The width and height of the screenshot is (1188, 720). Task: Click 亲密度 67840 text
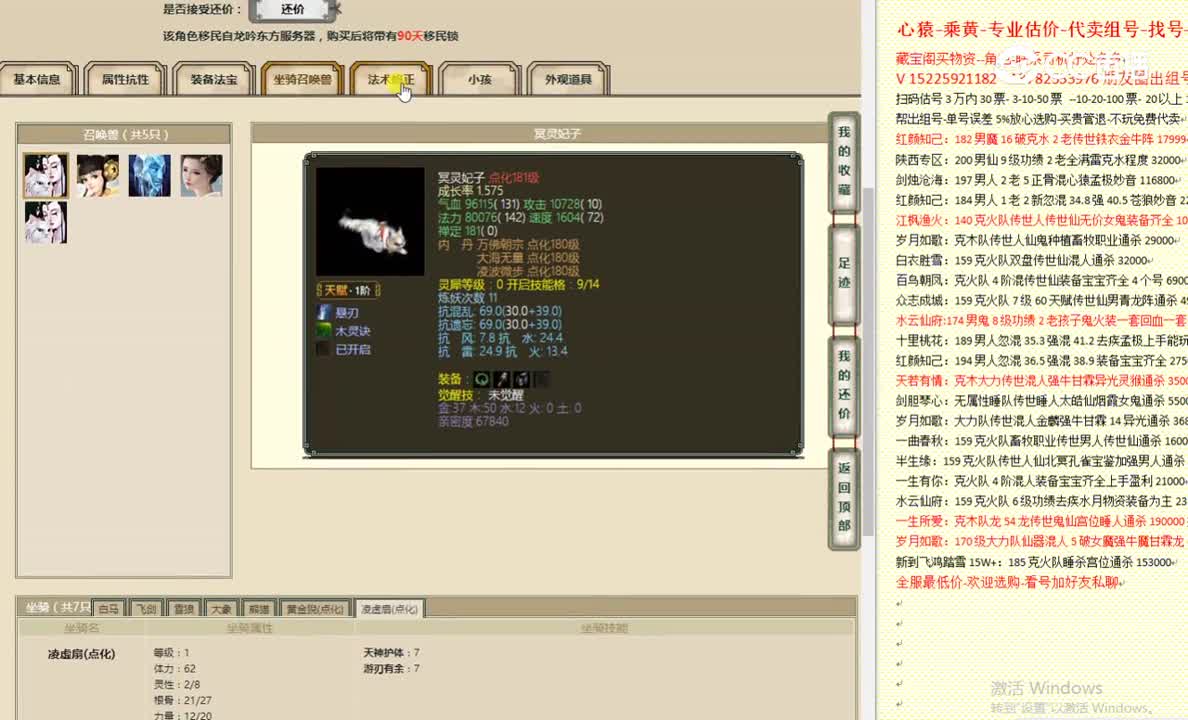pyautogui.click(x=473, y=421)
